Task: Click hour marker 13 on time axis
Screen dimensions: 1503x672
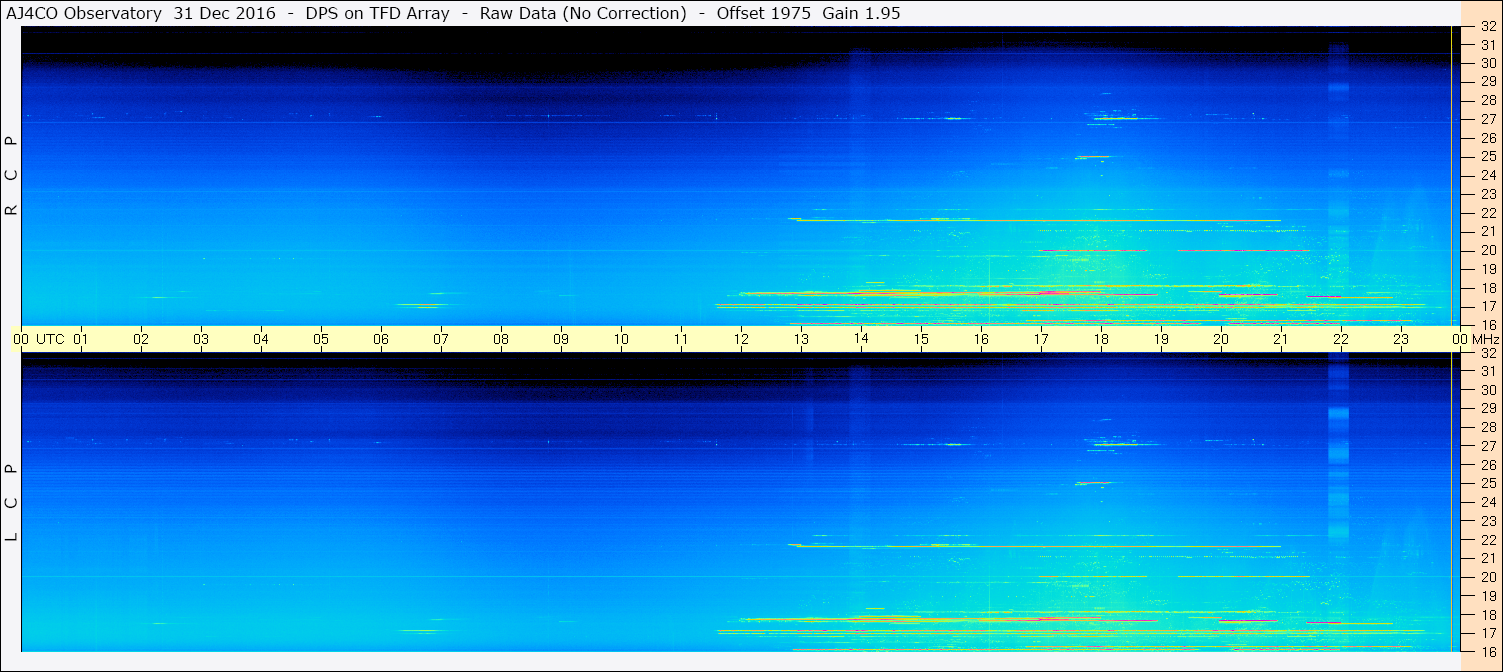Action: (x=801, y=340)
